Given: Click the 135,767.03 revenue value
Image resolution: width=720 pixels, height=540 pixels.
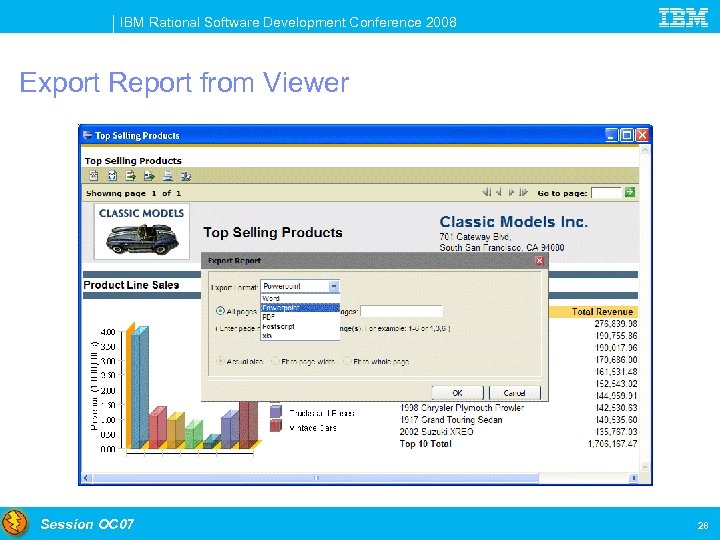Looking at the screenshot, I should (616, 432).
